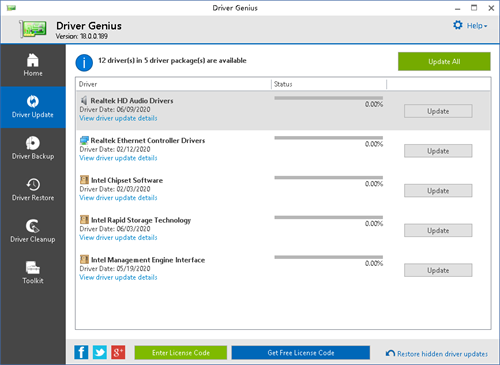The image size is (500, 365).
Task: Select the Realtek Ethernet Controller Drivers title
Action: (148, 140)
